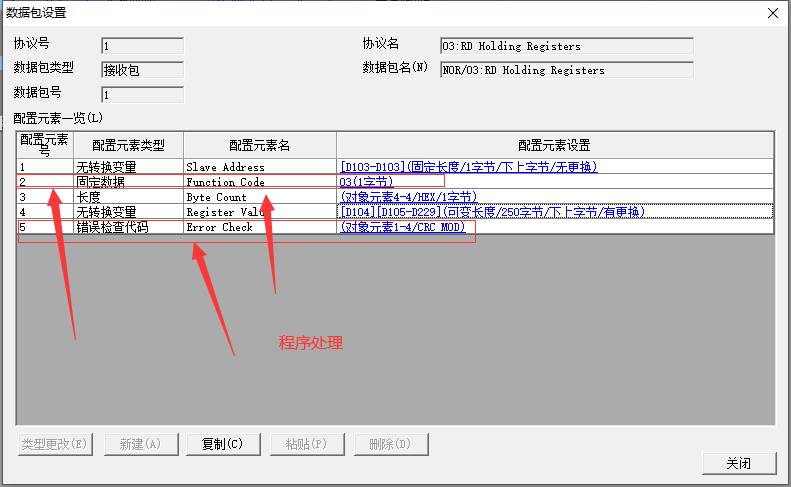This screenshot has width=791, height=487.
Task: Close the 数据包设置 dialog with X
Action: point(772,13)
